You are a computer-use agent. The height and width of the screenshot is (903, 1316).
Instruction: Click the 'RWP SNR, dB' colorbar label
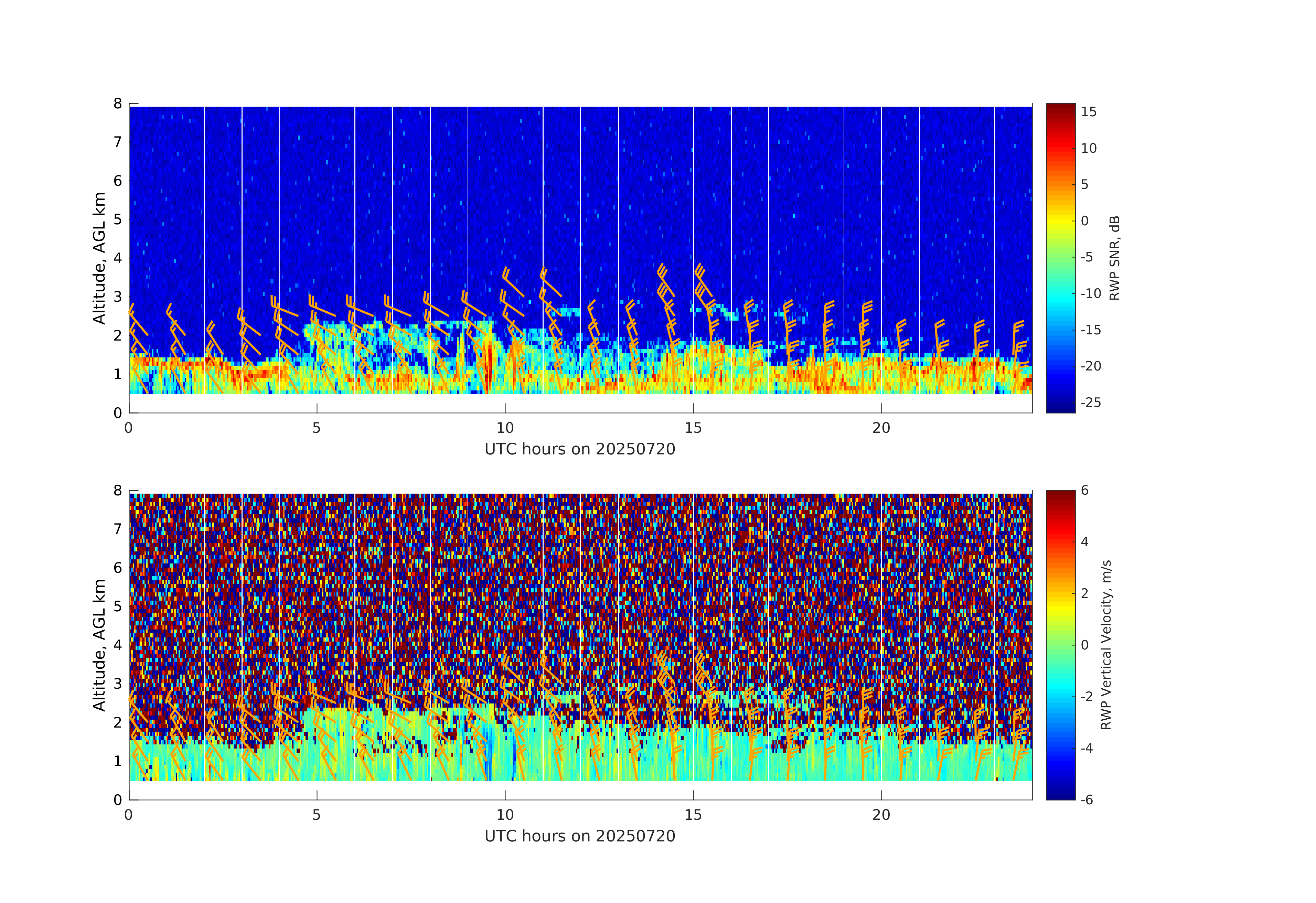point(1114,258)
